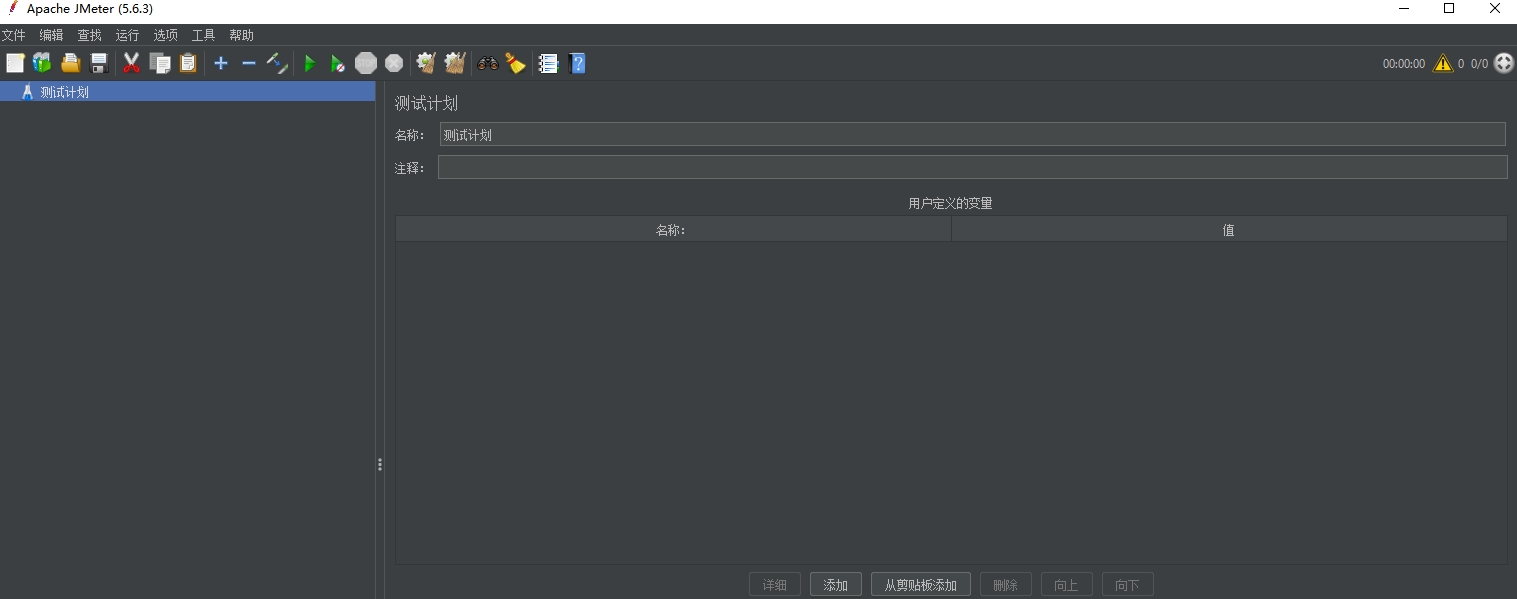Screen dimensions: 1517x599
Task: Click the 注释 comment input field
Action: click(x=972, y=167)
